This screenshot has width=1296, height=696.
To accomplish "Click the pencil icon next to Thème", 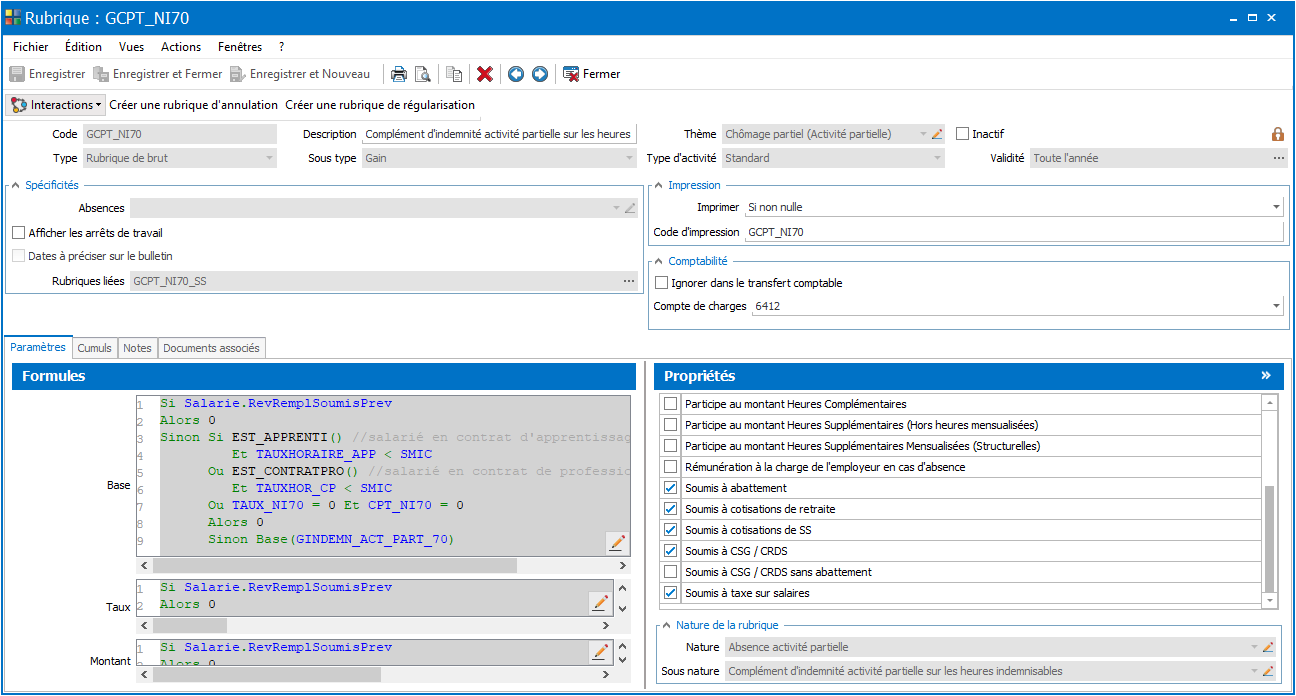I will coord(937,134).
